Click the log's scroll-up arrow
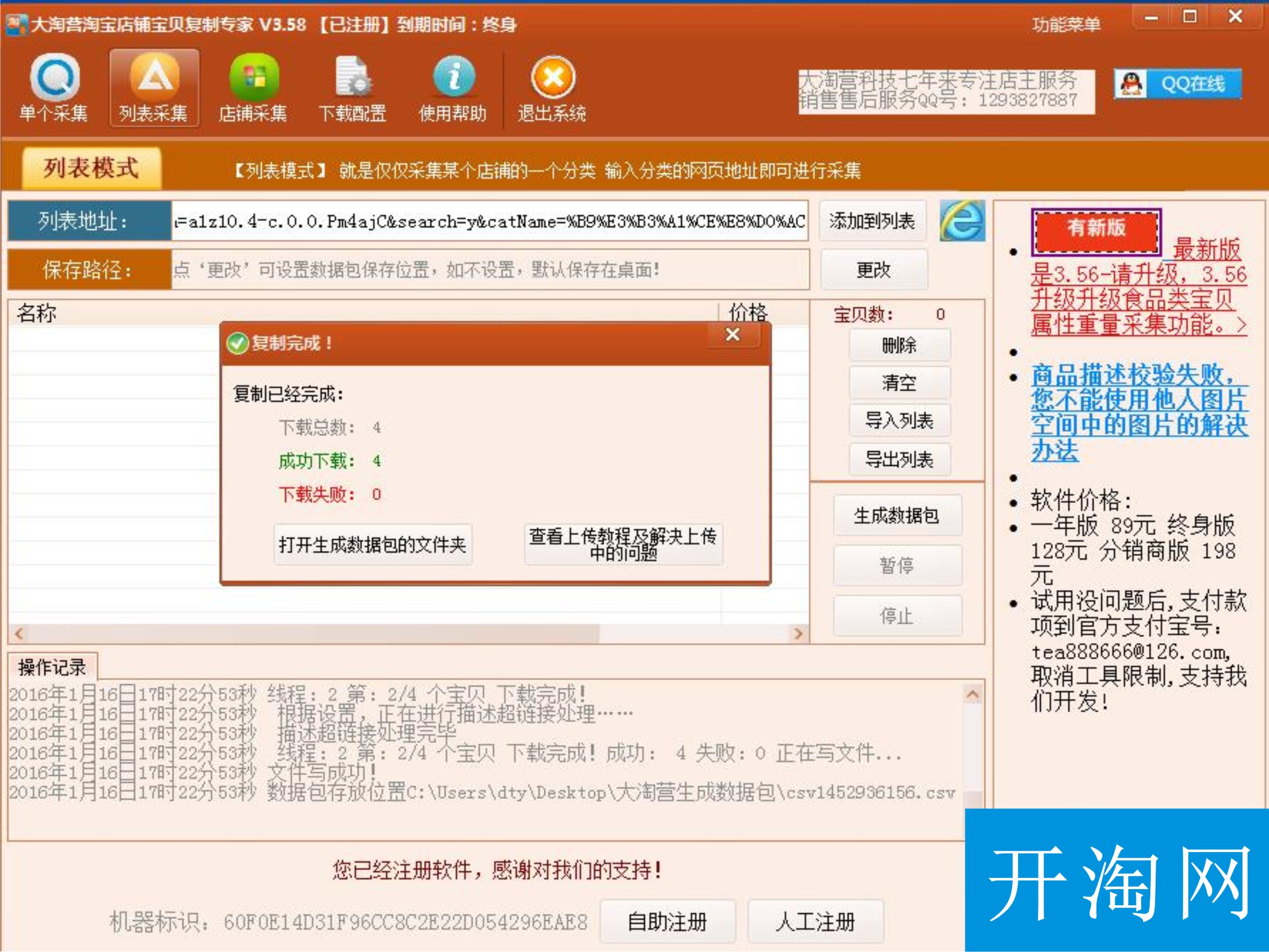Image resolution: width=1269 pixels, height=952 pixels. [973, 694]
